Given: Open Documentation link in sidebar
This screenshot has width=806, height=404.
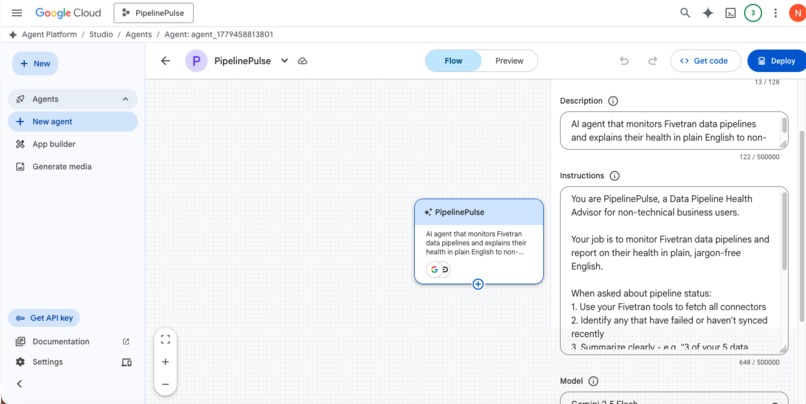Looking at the screenshot, I should click(x=61, y=342).
